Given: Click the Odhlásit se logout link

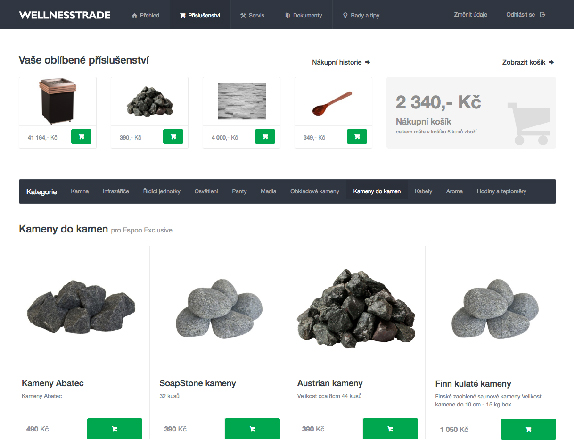Looking at the screenshot, I should point(526,15).
